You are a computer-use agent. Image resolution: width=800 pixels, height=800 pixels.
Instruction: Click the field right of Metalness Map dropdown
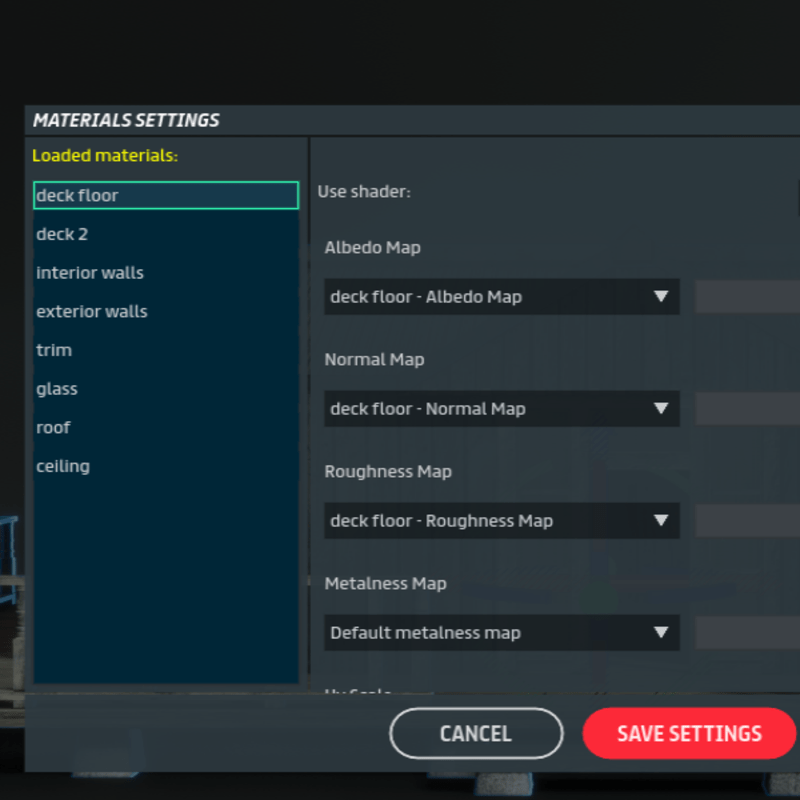747,633
